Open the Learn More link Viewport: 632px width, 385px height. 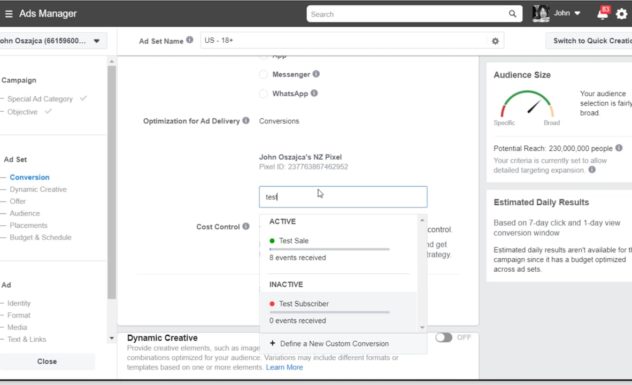point(284,367)
